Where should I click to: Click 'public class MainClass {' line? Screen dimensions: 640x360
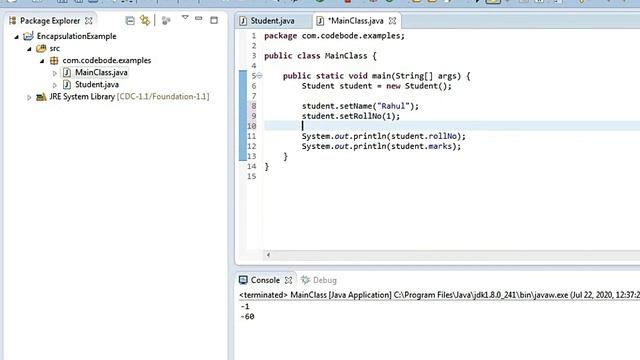[x=320, y=56]
